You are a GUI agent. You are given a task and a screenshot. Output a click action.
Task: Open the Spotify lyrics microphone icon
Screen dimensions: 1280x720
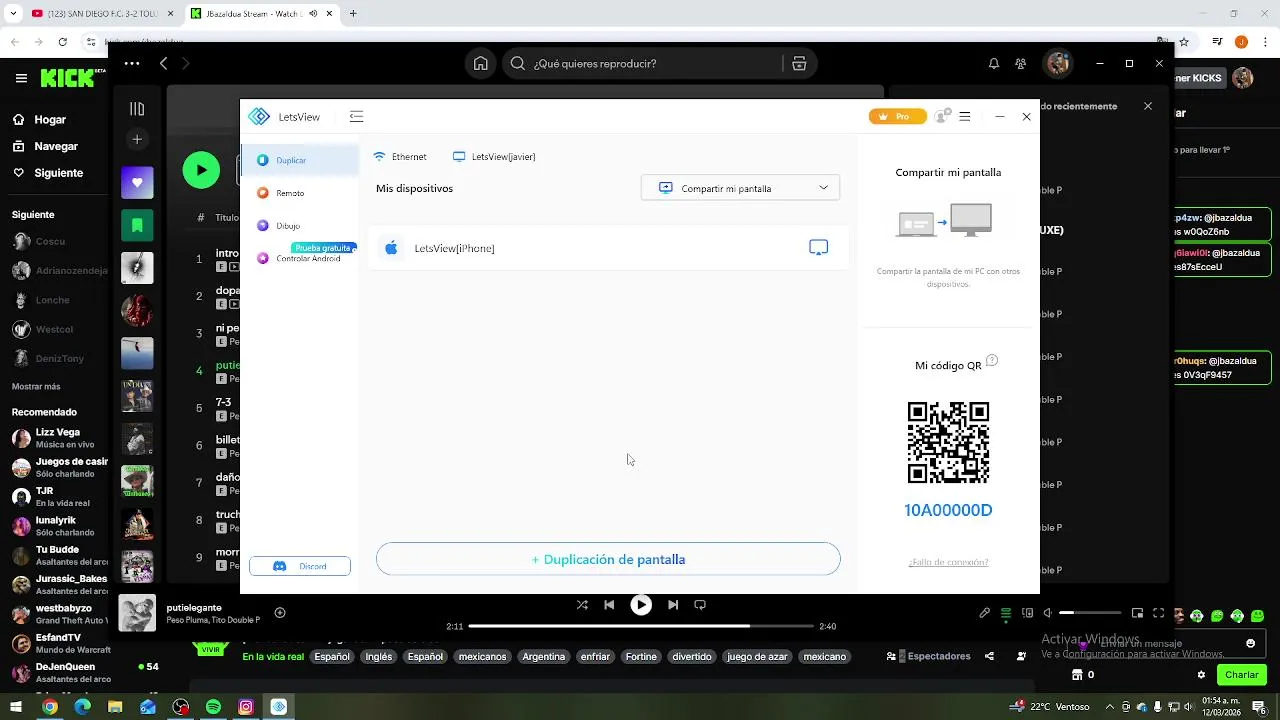(985, 613)
